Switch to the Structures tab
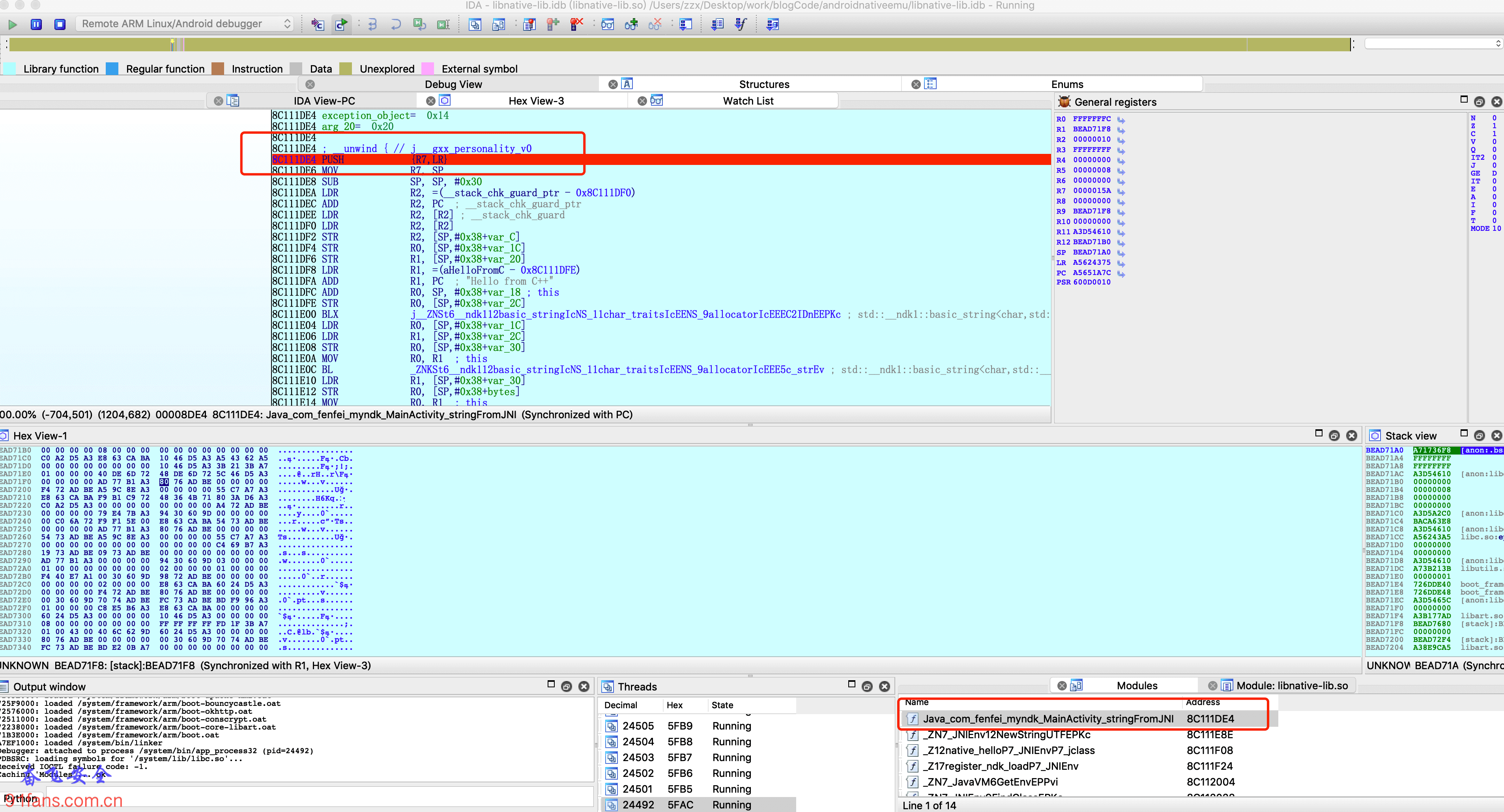 coord(764,85)
